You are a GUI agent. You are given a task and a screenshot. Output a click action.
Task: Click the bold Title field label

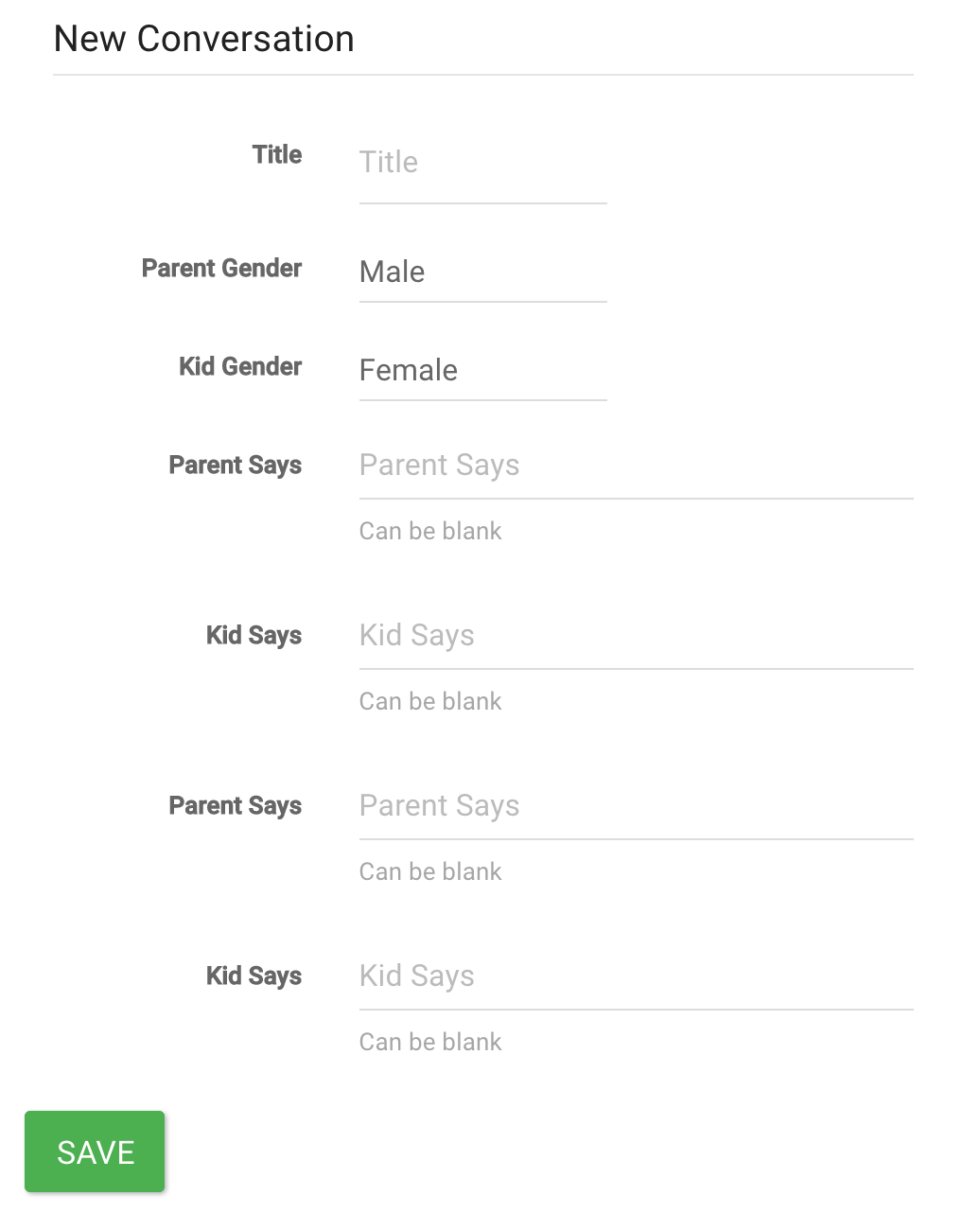coord(277,154)
